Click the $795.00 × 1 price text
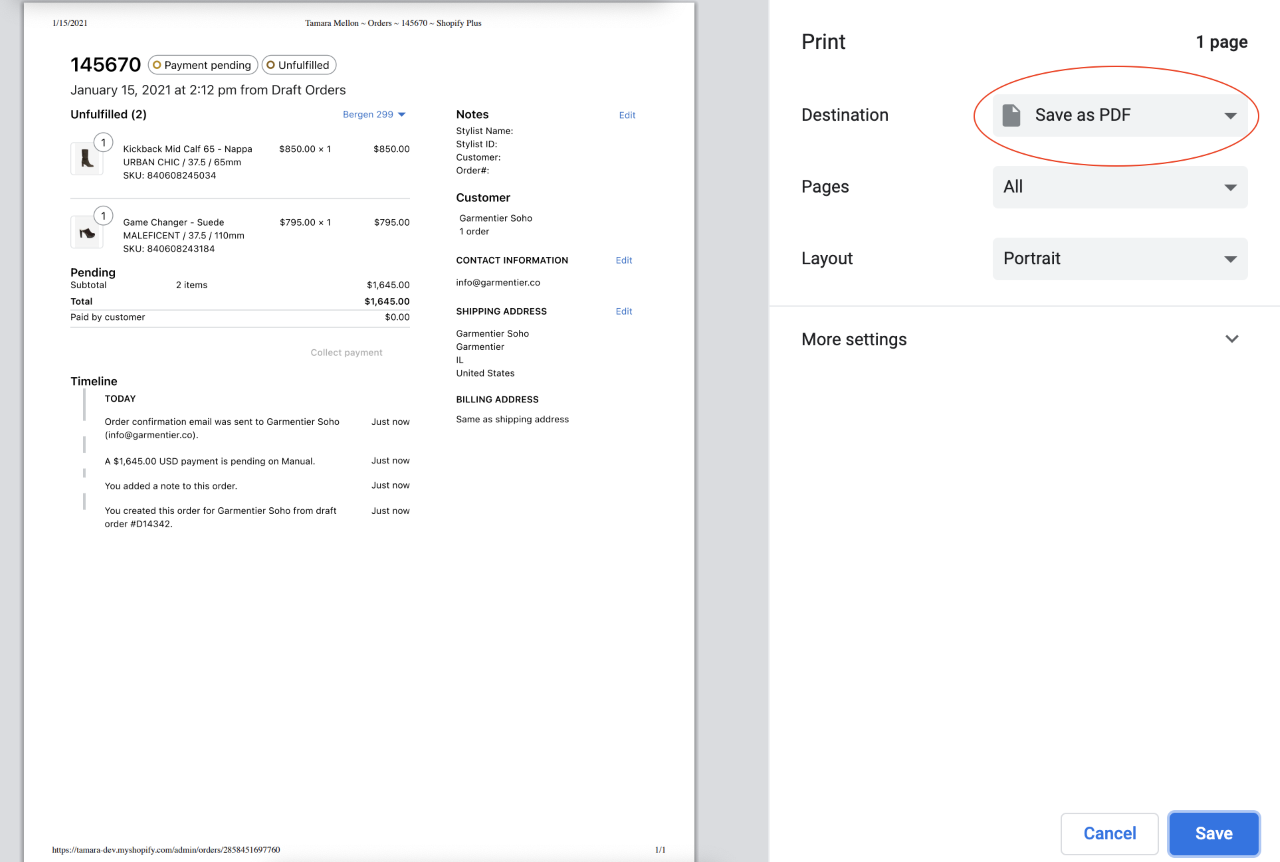Screen dimensions: 1280x862 coord(305,222)
